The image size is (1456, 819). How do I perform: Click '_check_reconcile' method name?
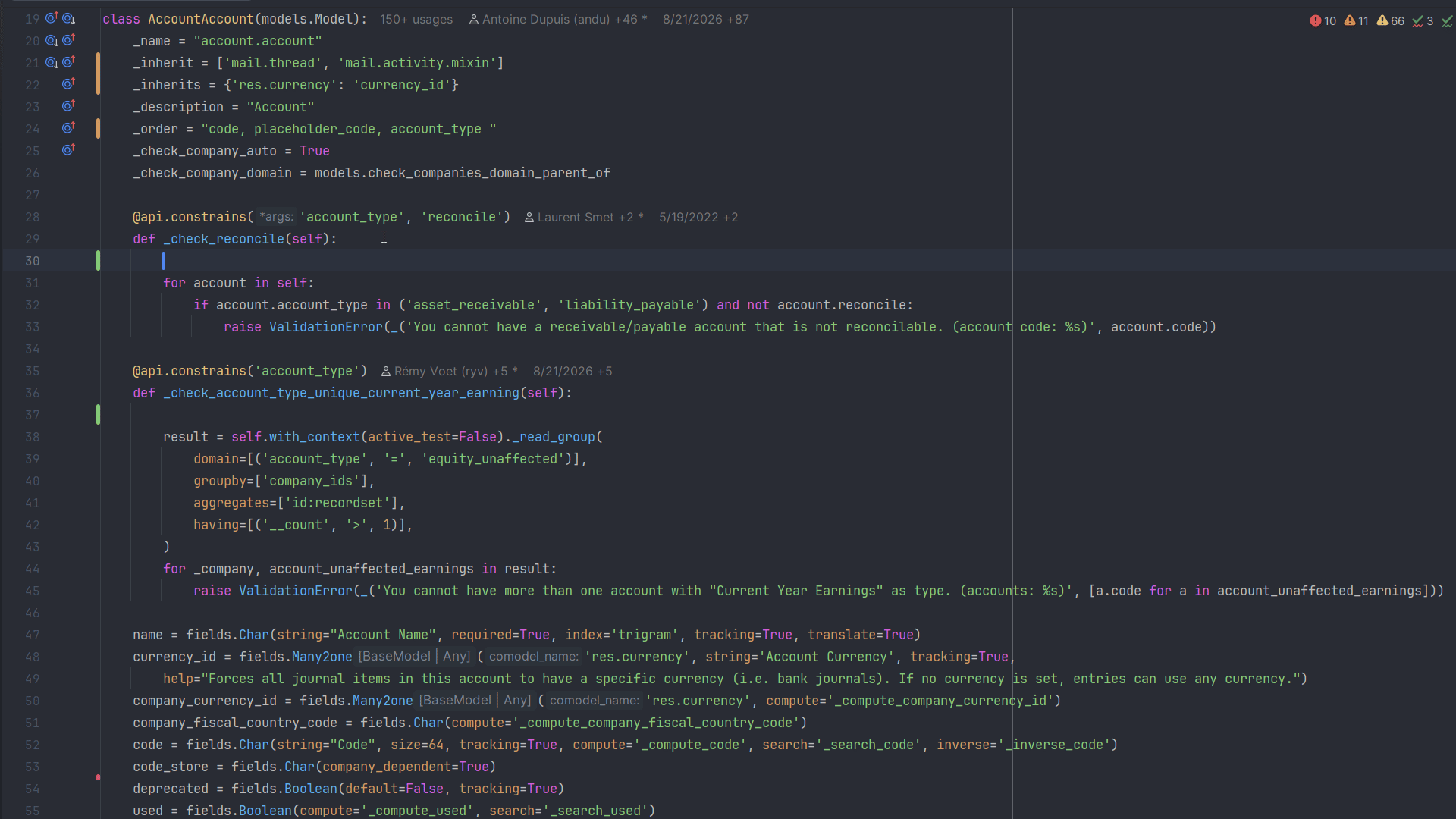tap(224, 239)
